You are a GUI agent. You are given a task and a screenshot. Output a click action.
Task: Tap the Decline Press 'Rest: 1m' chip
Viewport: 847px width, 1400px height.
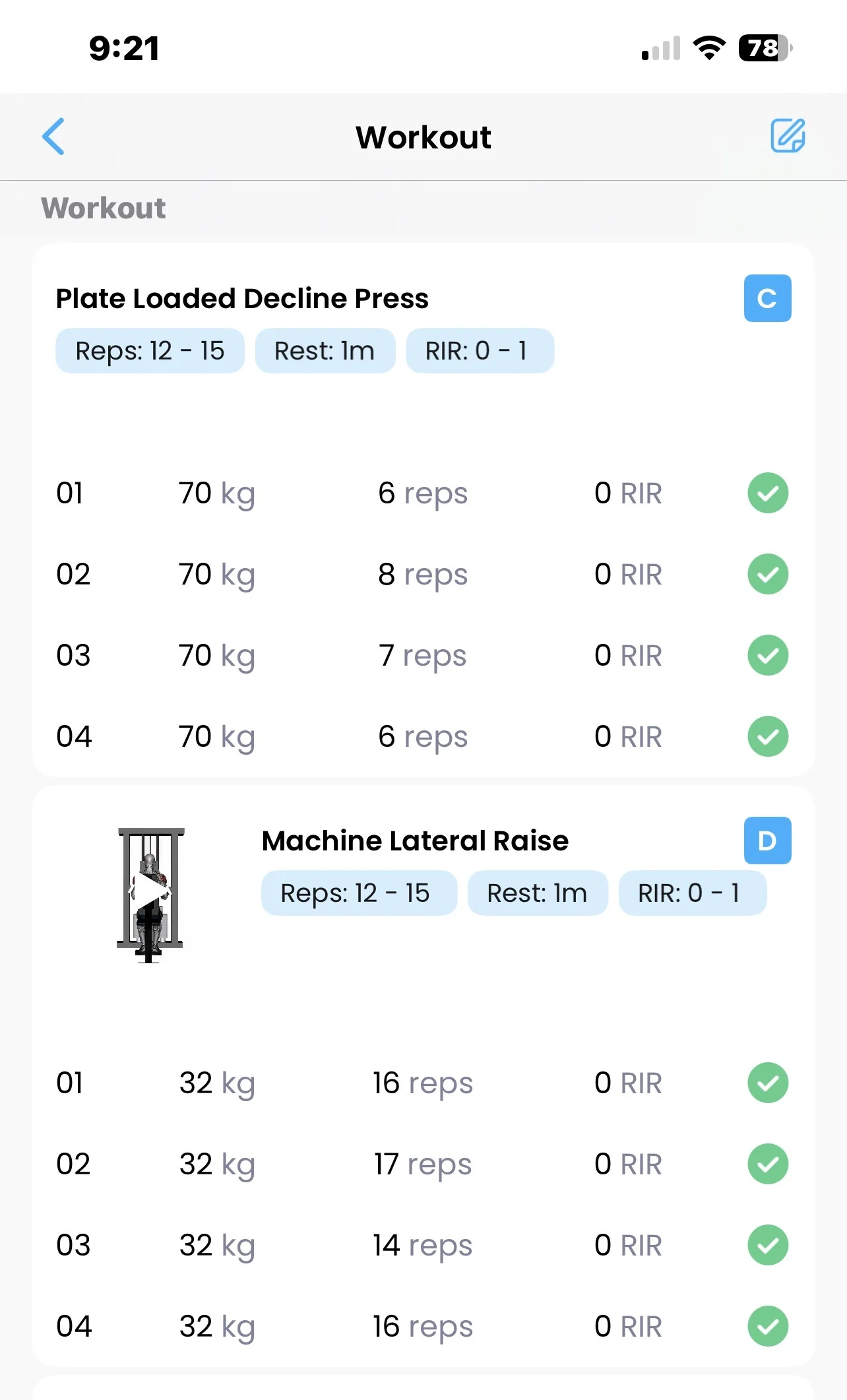(325, 351)
